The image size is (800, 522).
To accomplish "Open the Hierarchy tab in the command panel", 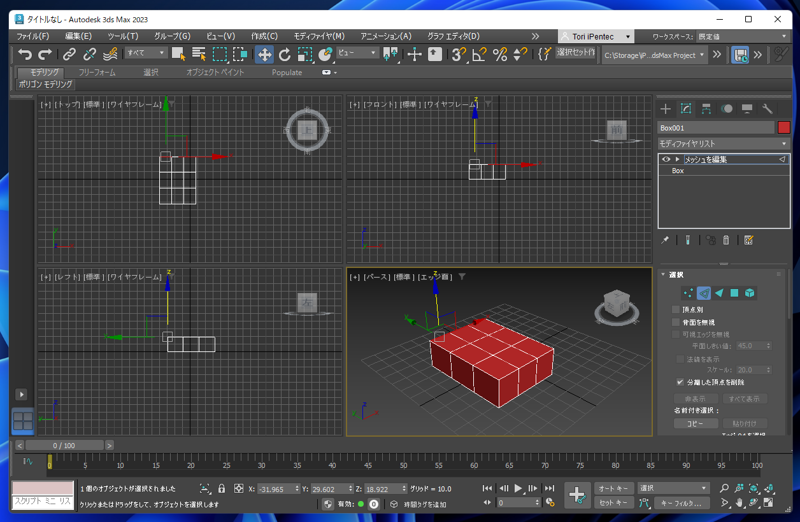I will (706, 109).
